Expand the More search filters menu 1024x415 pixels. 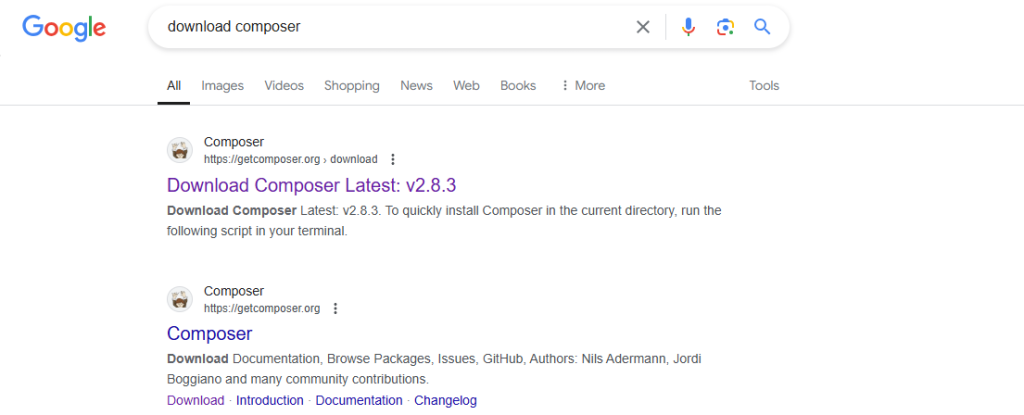pos(583,86)
